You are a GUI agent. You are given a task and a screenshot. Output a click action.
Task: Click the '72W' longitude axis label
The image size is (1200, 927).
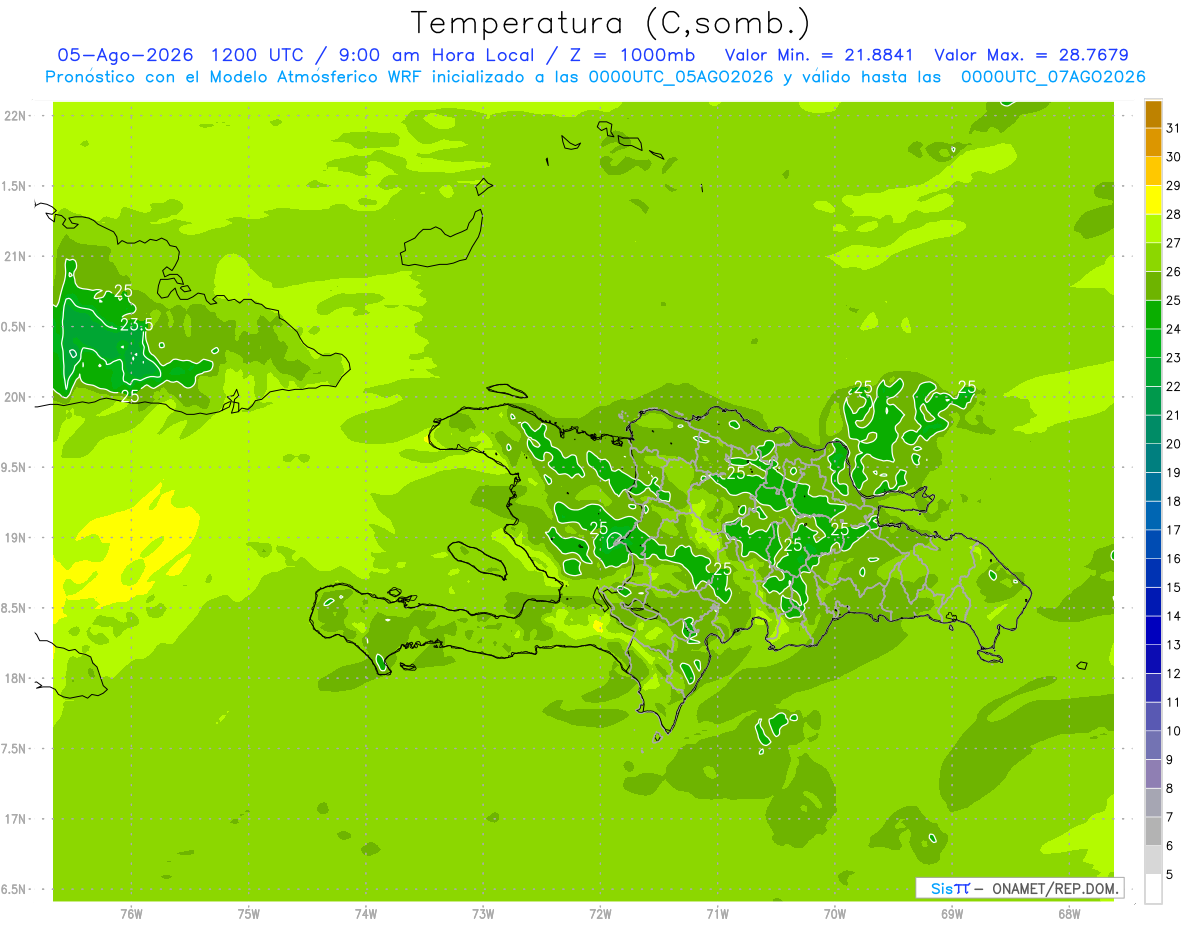[601, 914]
